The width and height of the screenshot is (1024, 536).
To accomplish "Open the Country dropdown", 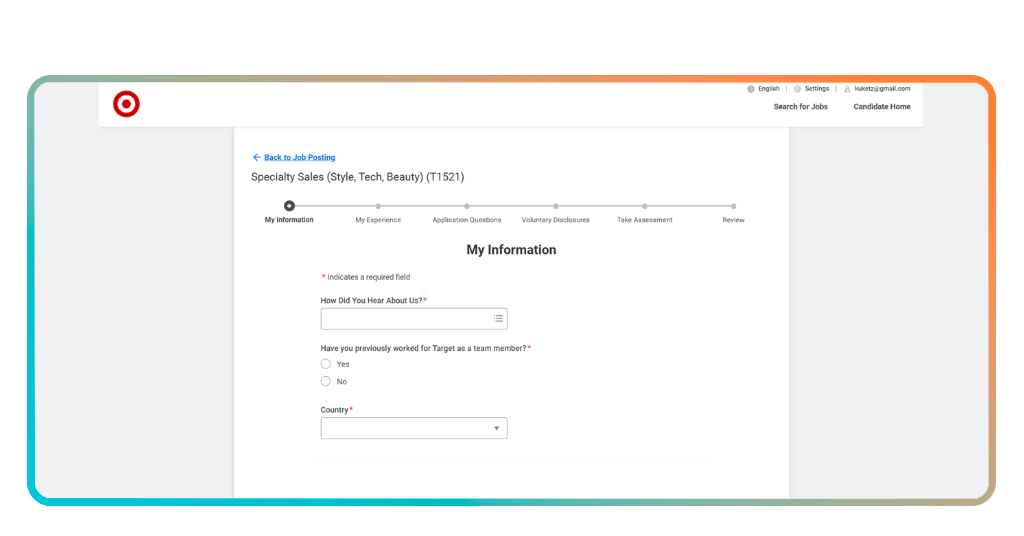I will [x=414, y=428].
